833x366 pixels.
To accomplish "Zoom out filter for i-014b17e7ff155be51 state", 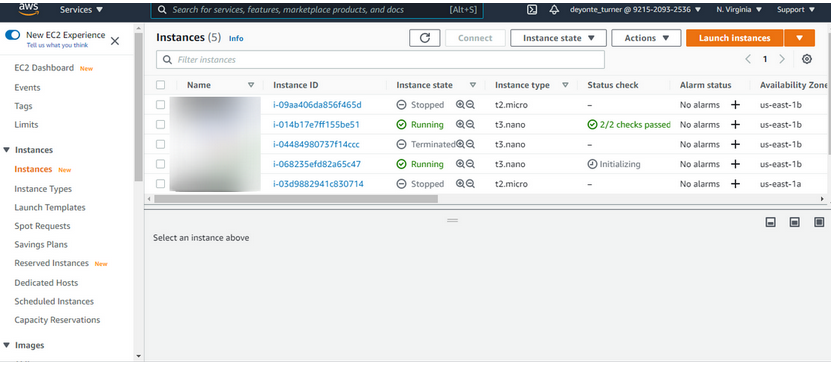I will tap(470, 124).
